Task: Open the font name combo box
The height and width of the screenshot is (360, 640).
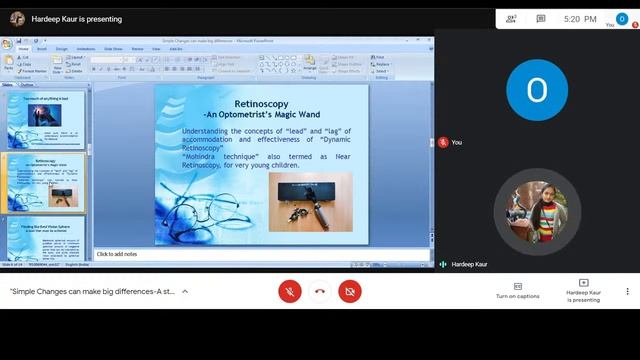Action: 106,60
